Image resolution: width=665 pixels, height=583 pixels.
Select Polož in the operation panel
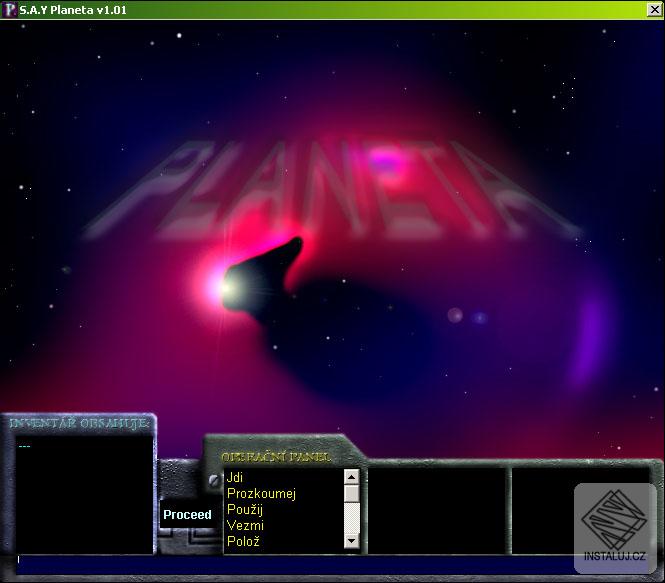(x=243, y=541)
